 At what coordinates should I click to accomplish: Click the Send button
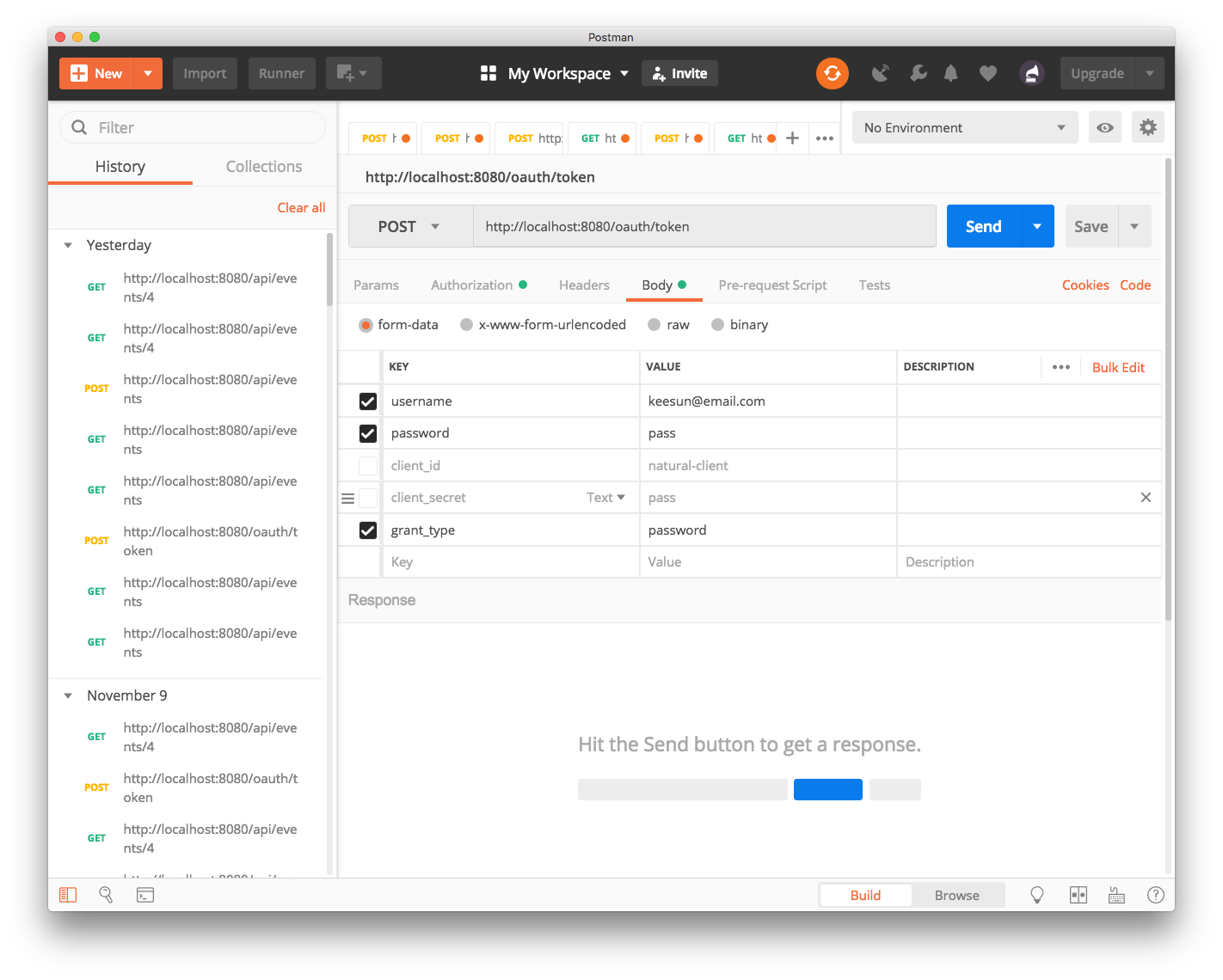click(x=983, y=226)
